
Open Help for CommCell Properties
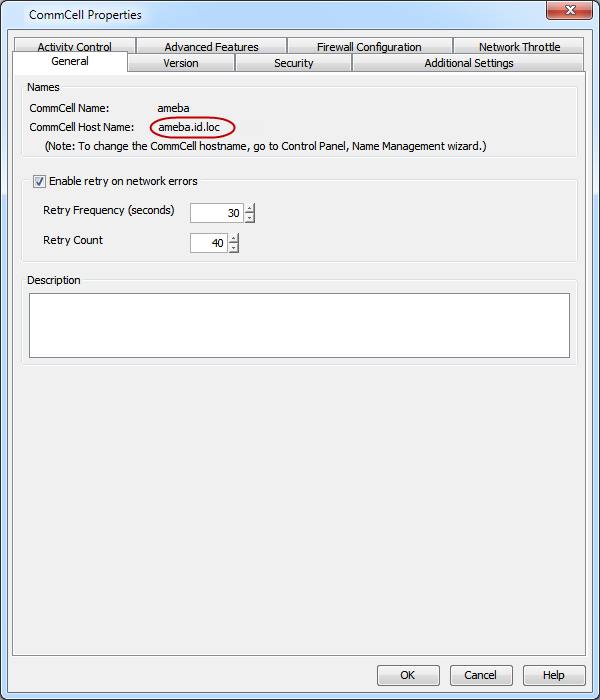click(554, 675)
